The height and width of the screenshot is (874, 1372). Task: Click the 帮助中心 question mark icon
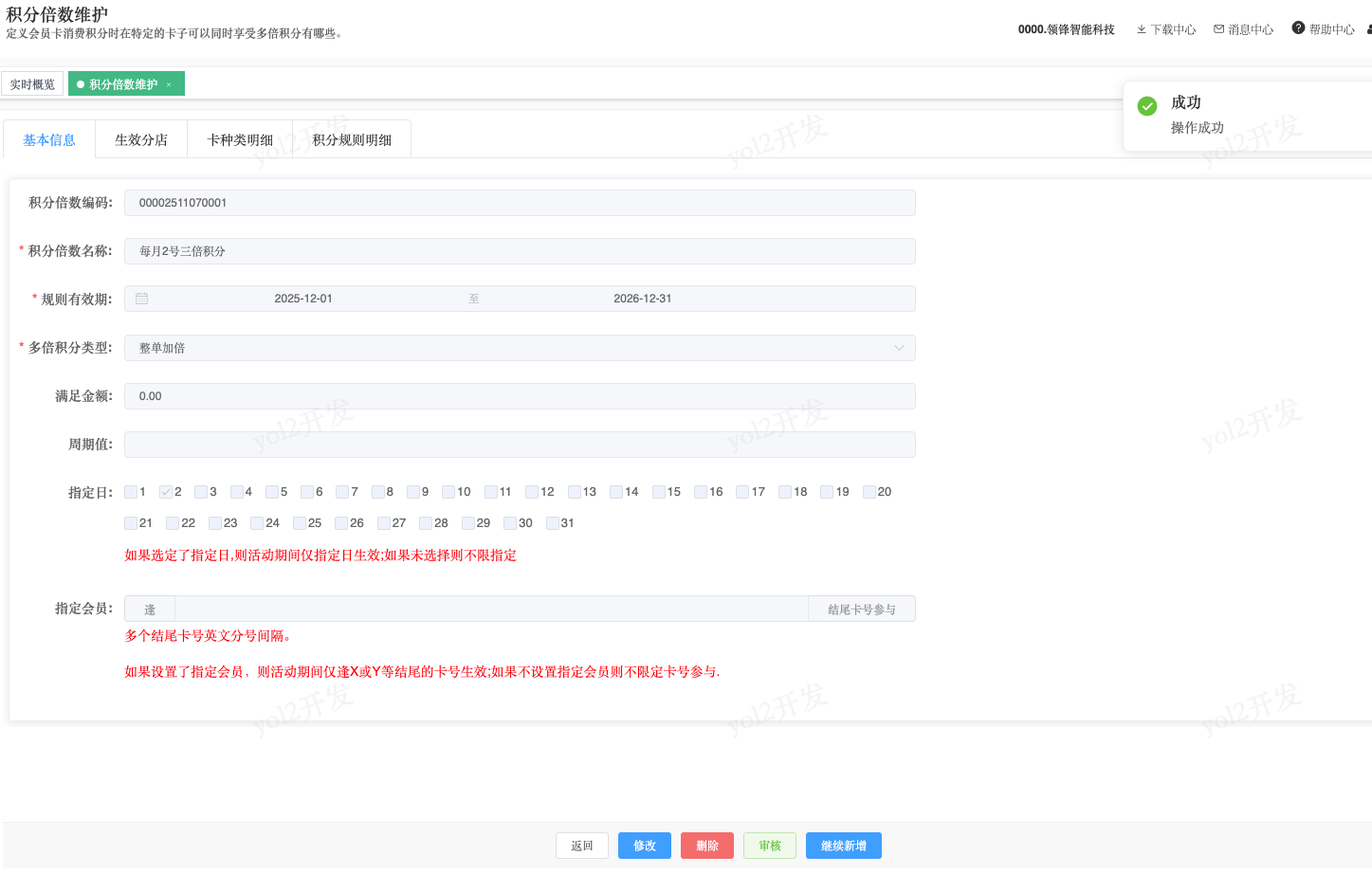tap(1299, 28)
